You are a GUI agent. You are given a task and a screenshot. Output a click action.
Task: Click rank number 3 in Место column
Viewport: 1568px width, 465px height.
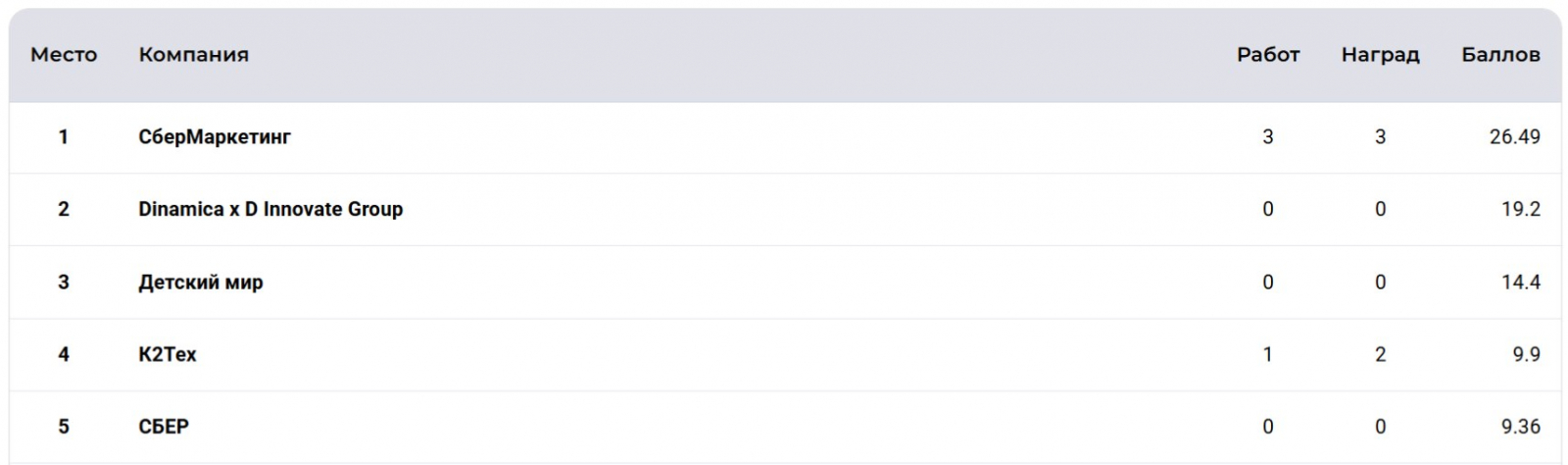click(64, 283)
